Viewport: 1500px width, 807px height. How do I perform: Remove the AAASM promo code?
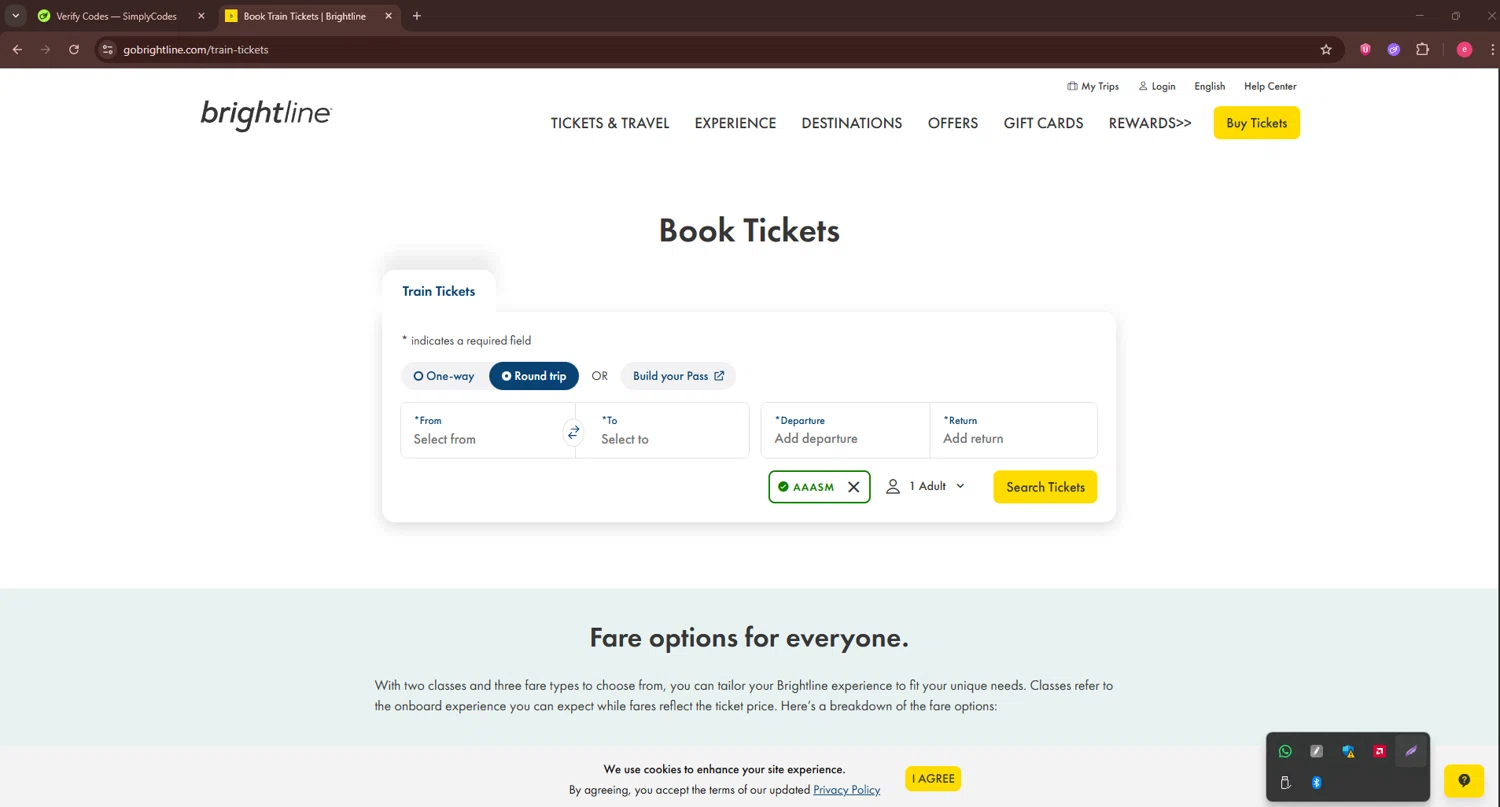(854, 487)
